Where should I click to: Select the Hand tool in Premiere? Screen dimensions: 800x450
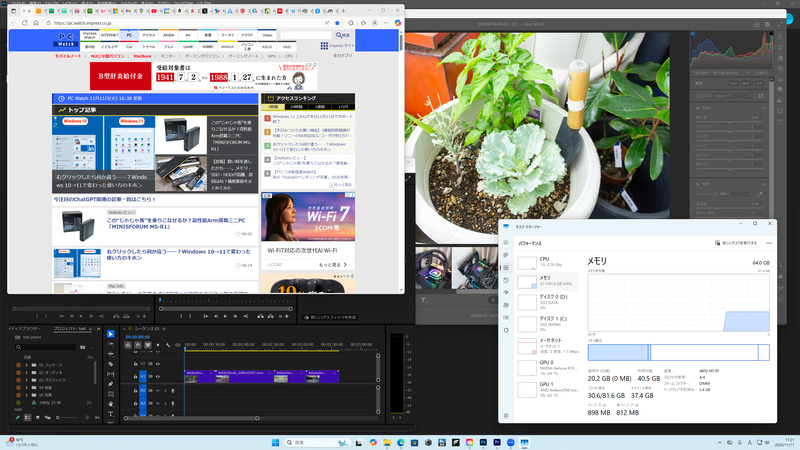tap(111, 404)
